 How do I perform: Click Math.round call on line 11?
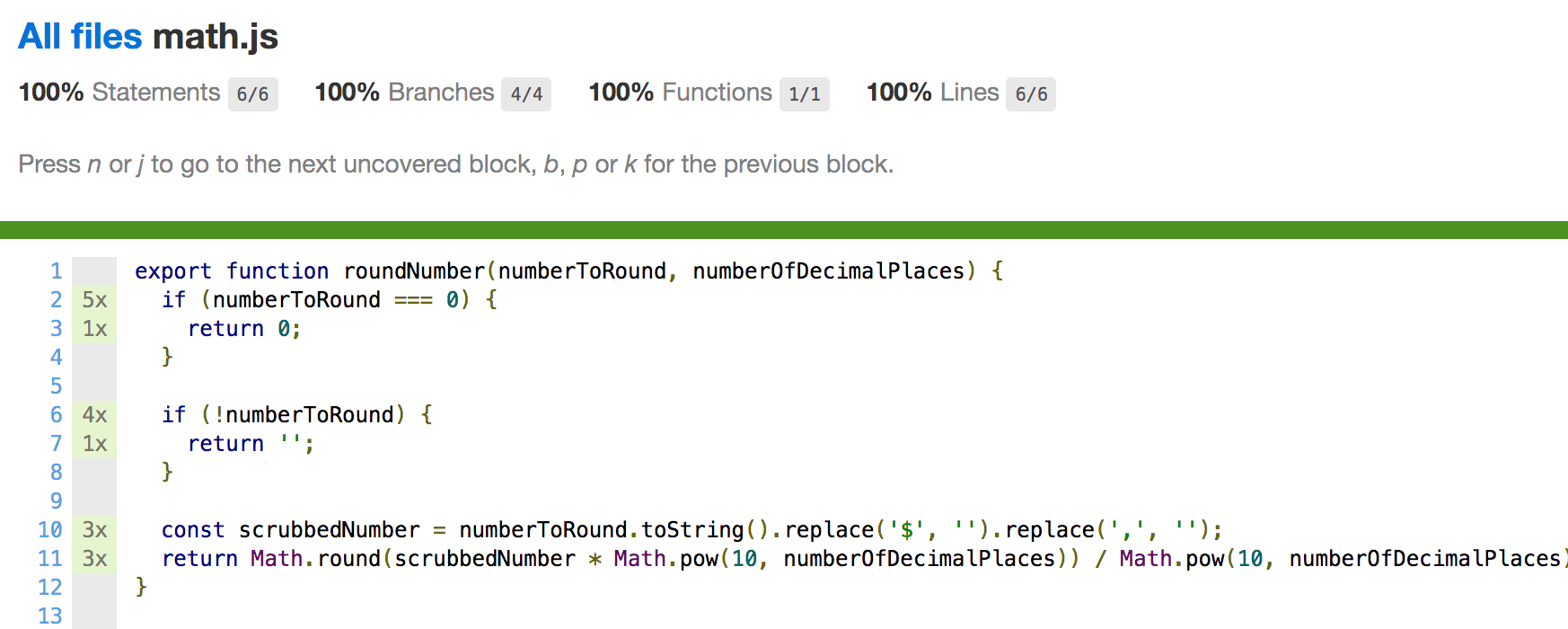(x=315, y=559)
